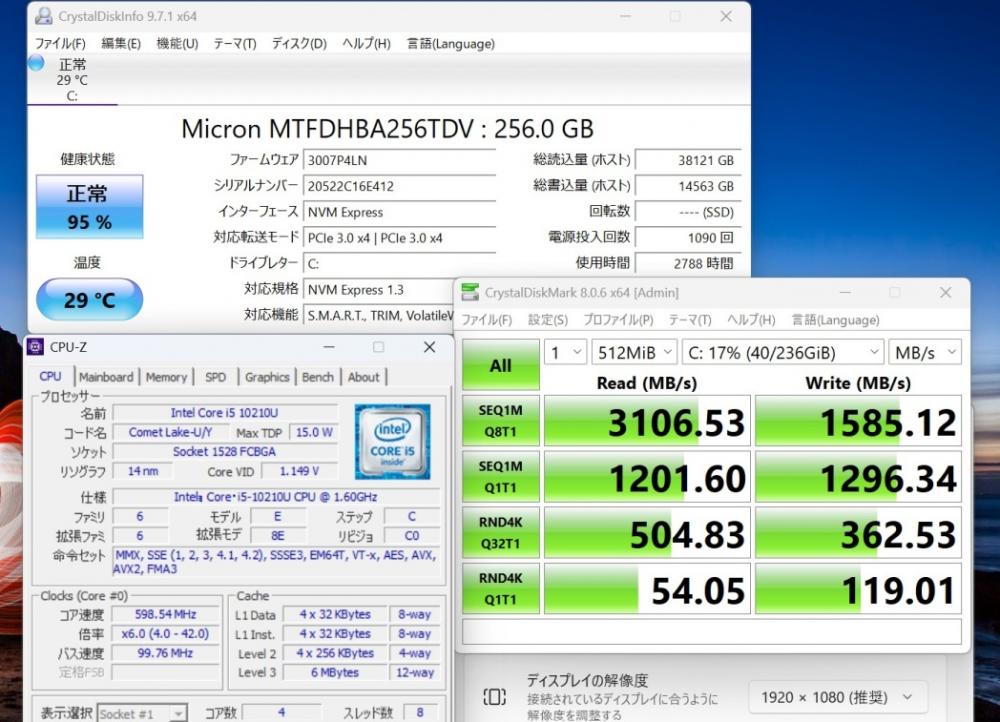Screen dimensions: 1000x722
Task: Click the SEQ1M Q8T1 write result 1585.12
Action: [858, 421]
